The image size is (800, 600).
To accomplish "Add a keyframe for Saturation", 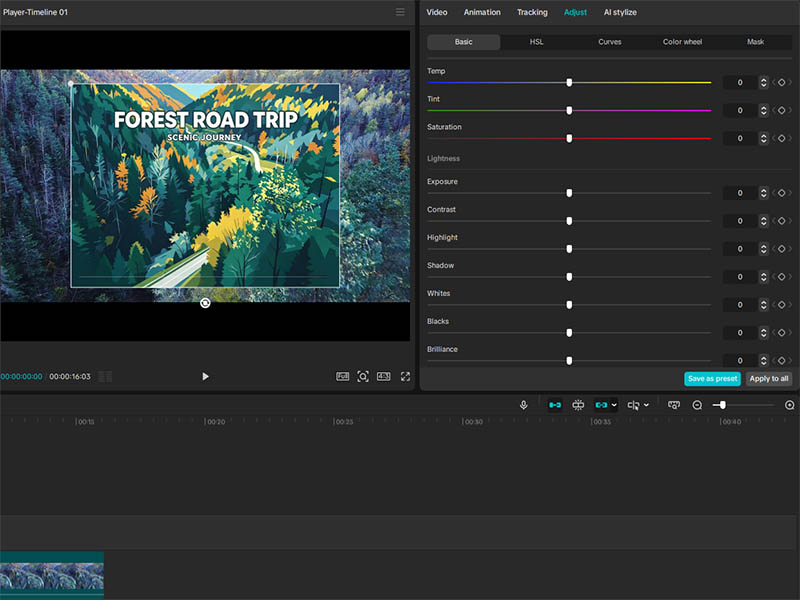I will (x=781, y=138).
